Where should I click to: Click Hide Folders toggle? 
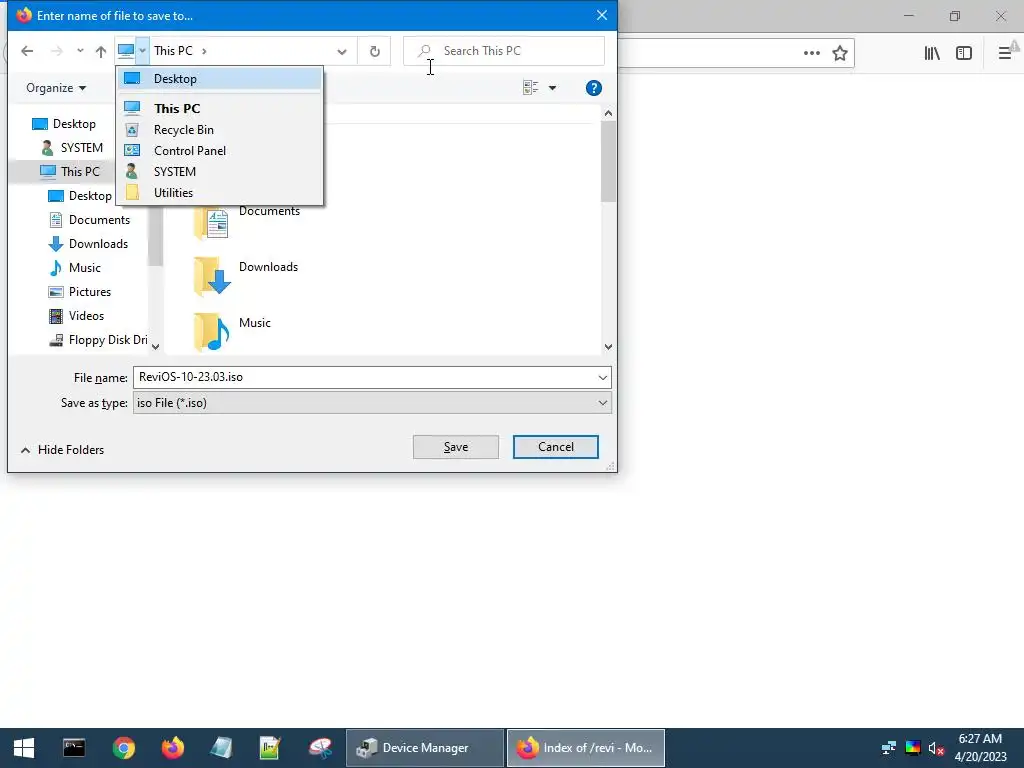tap(62, 450)
